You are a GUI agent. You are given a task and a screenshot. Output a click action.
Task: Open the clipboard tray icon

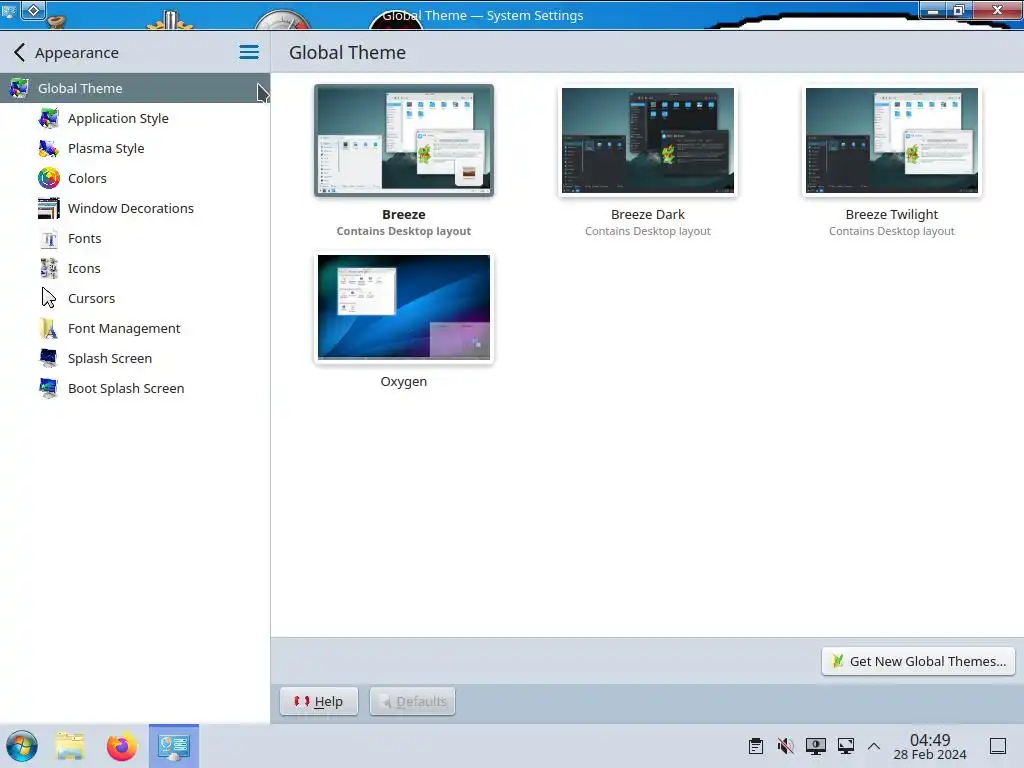[756, 746]
